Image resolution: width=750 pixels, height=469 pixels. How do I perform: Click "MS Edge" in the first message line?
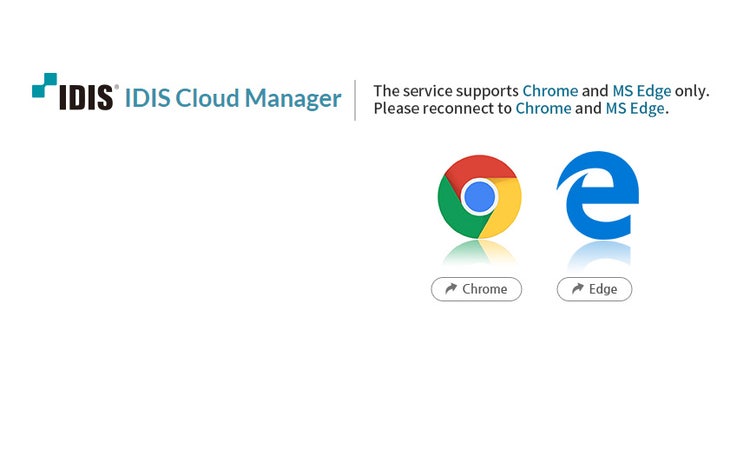point(641,91)
